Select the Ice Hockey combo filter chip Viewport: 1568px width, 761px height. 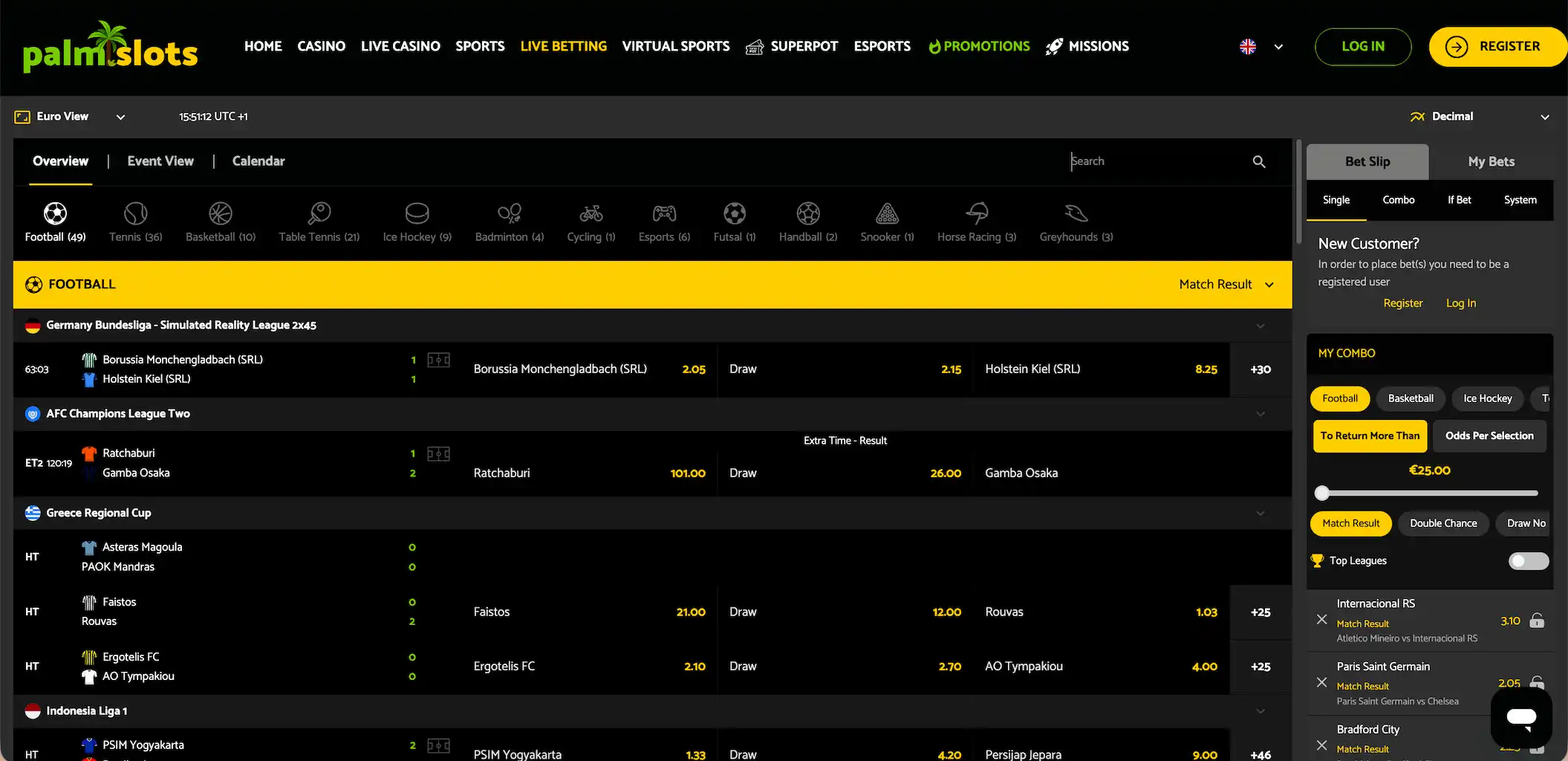coord(1487,398)
